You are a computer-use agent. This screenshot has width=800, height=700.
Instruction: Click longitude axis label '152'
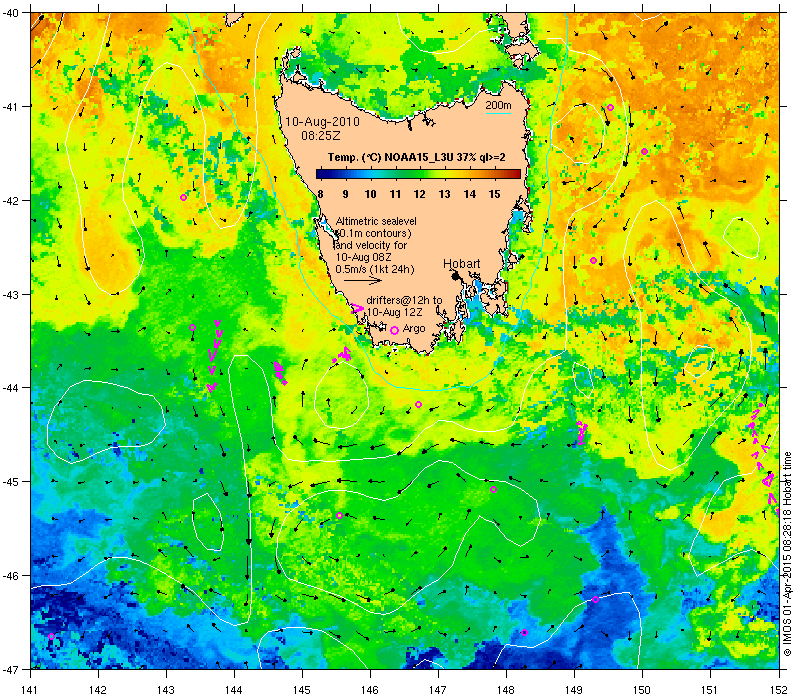pos(779,690)
